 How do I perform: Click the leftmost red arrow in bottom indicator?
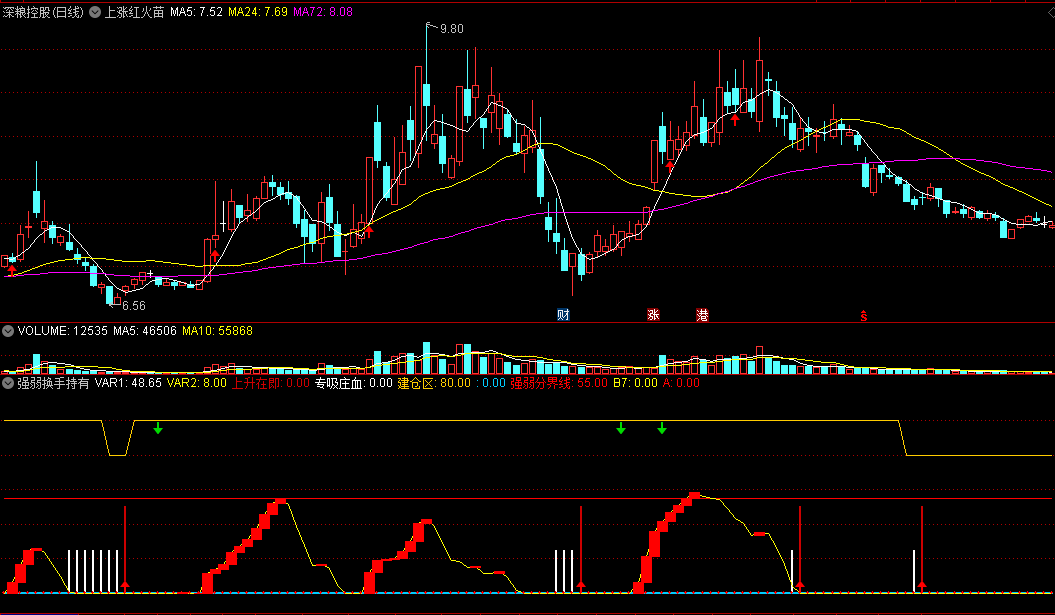tap(125, 585)
